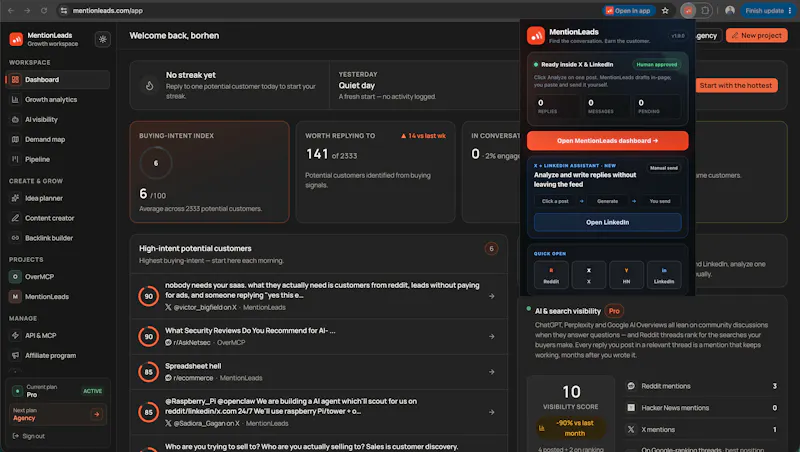Open the Sadiora_Gagan lead arrow
This screenshot has height=452, width=800.
click(491, 412)
